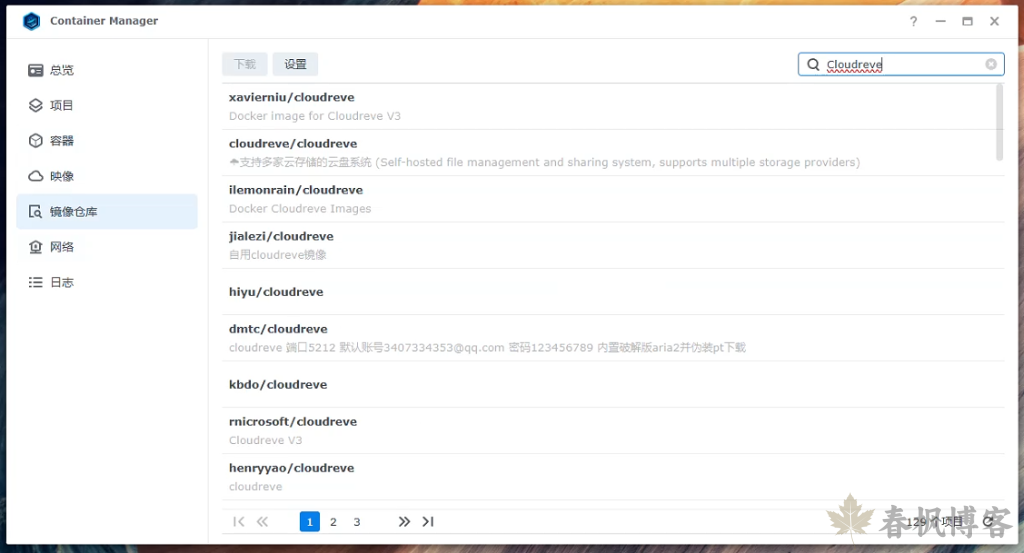The image size is (1024, 553).
Task: Click the network (网络) house icon
Action: coord(35,247)
